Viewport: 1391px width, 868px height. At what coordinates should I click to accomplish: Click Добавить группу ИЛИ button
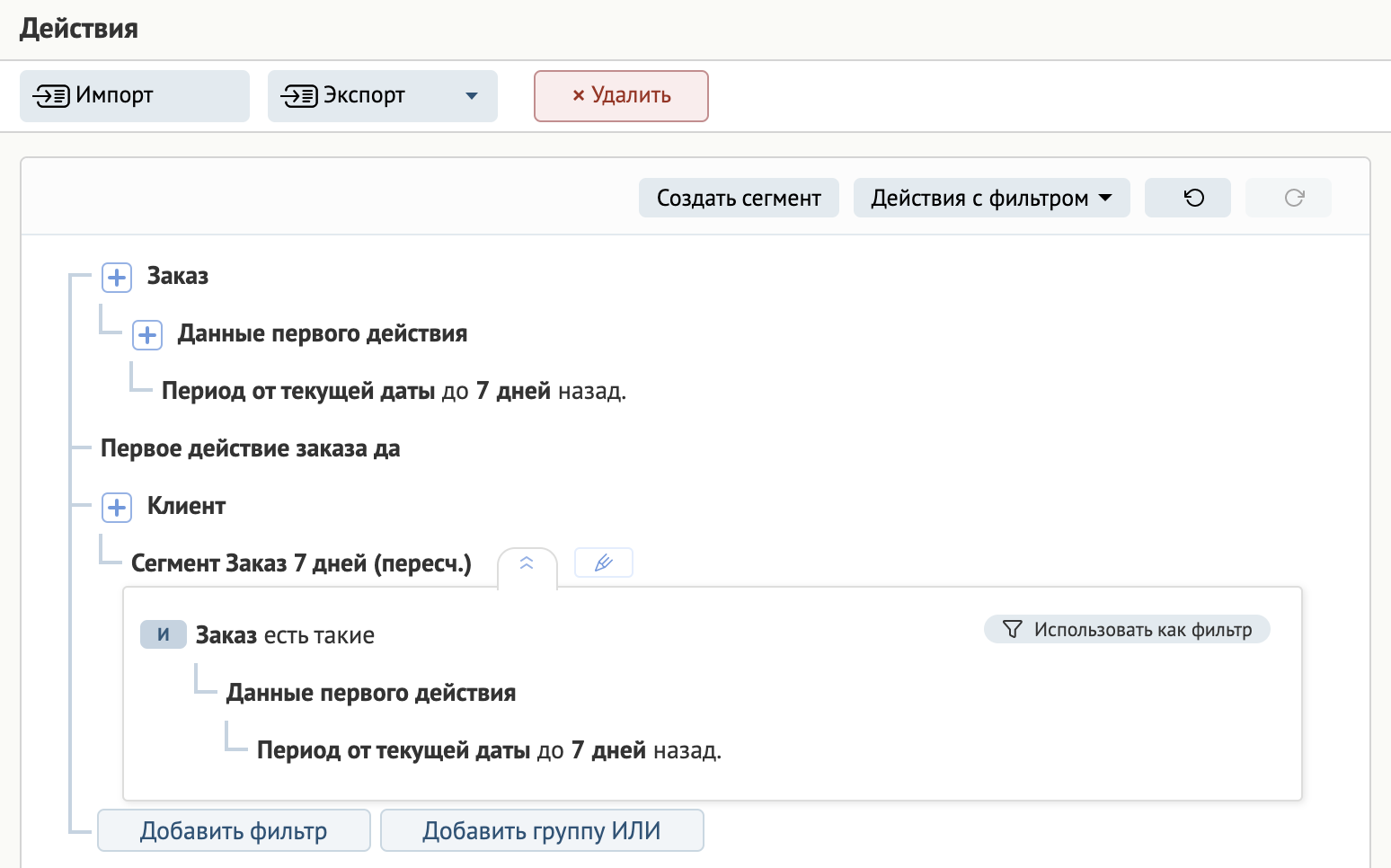tap(542, 830)
